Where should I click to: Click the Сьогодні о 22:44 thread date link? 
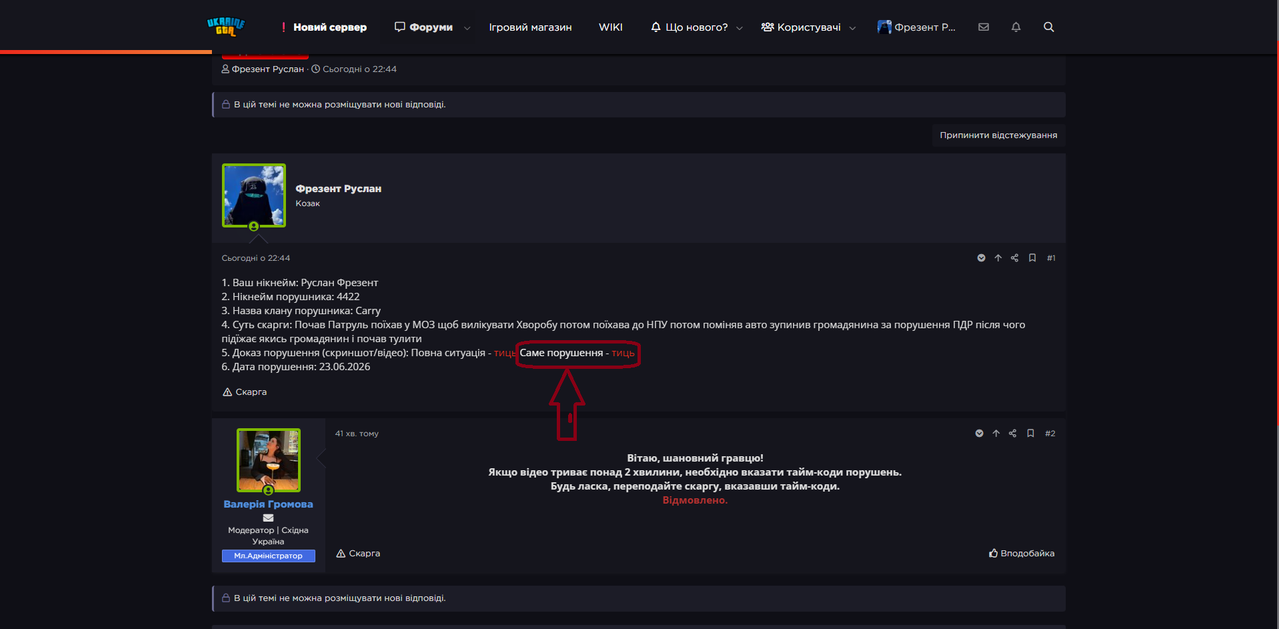pos(359,69)
